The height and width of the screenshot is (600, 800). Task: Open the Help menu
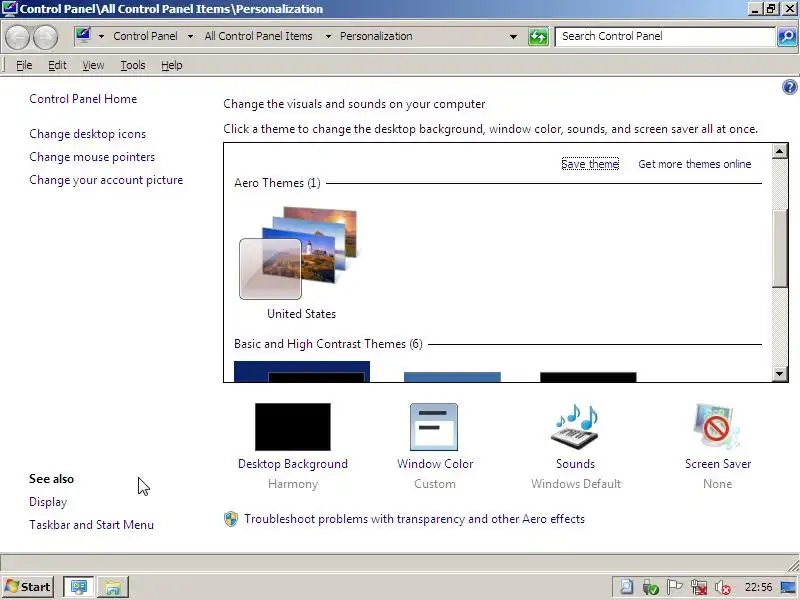171,65
